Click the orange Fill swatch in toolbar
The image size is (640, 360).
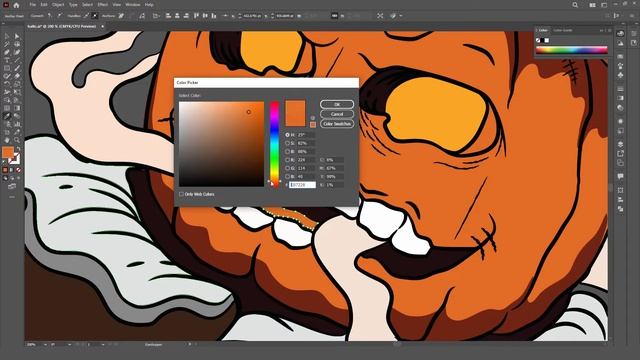8,153
